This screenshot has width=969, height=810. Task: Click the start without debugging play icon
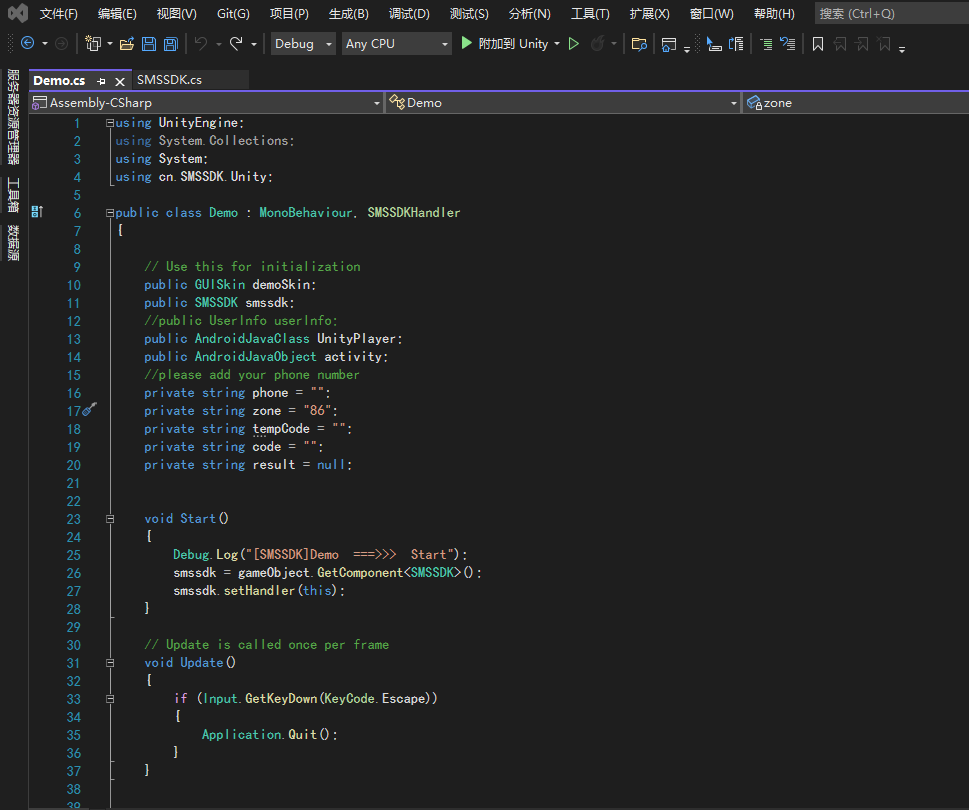[x=573, y=43]
